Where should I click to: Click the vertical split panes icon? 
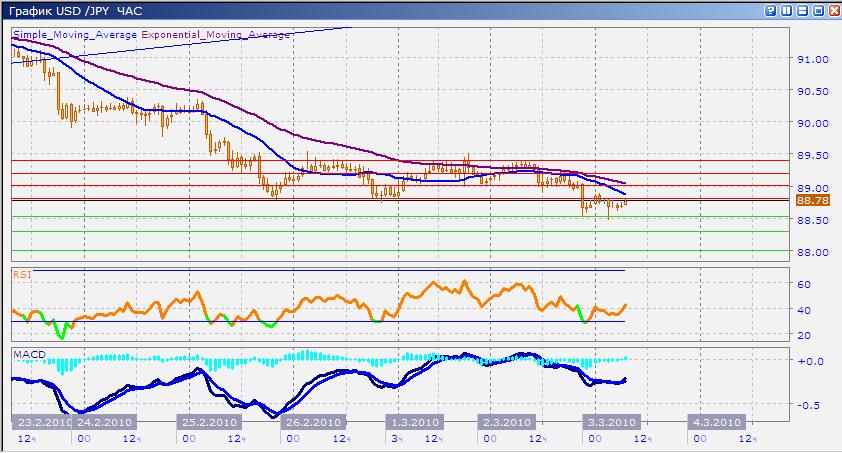[x=786, y=10]
